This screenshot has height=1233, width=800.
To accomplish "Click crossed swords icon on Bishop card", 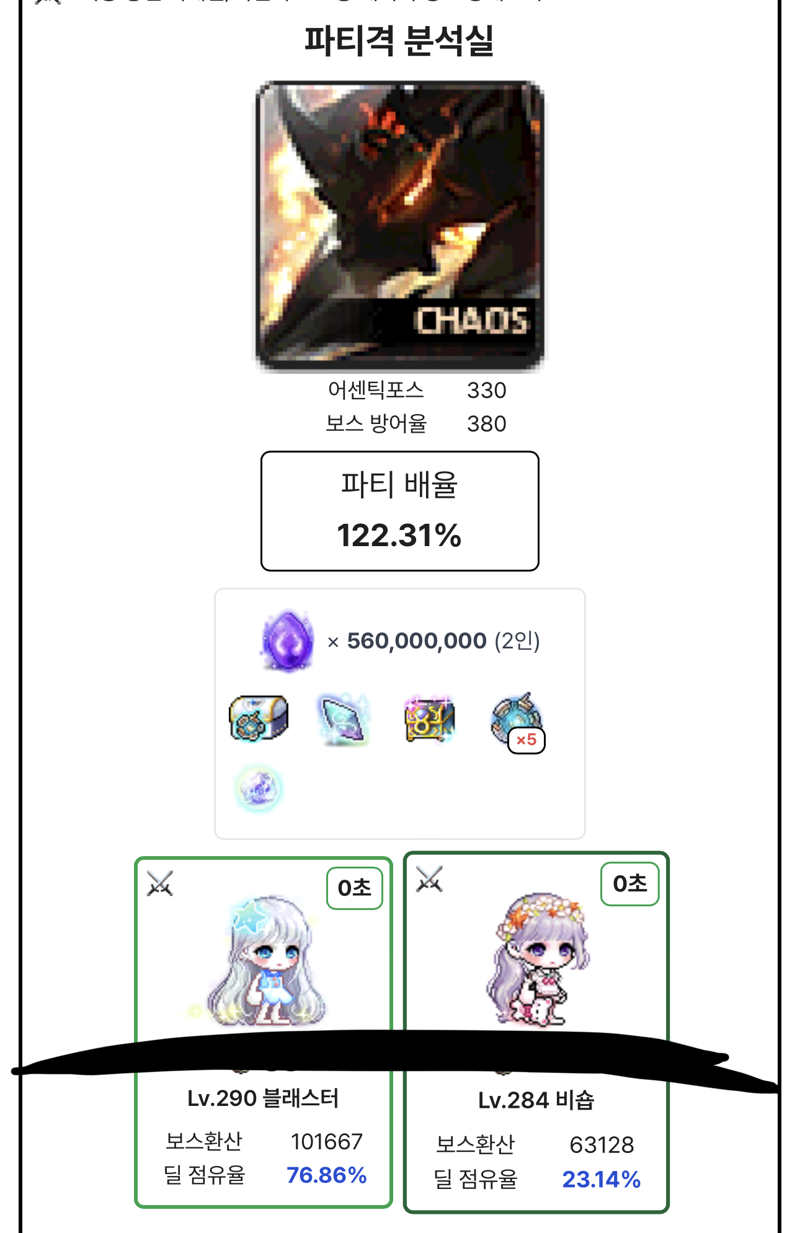I will [x=429, y=879].
